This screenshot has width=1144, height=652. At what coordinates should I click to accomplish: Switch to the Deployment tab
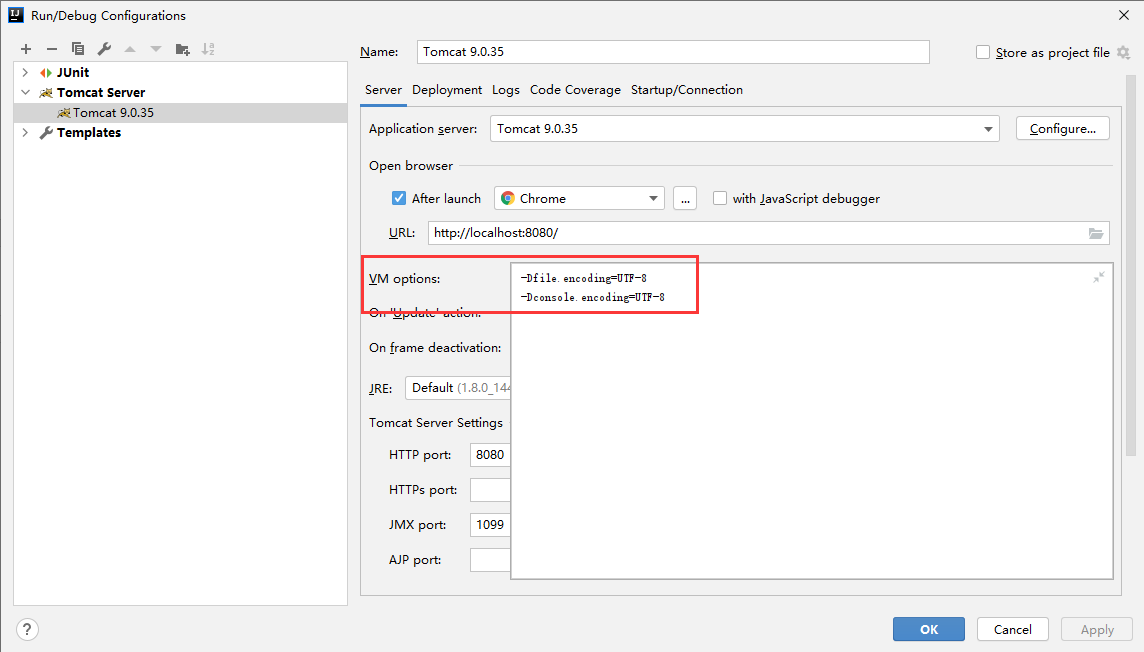[x=447, y=90]
